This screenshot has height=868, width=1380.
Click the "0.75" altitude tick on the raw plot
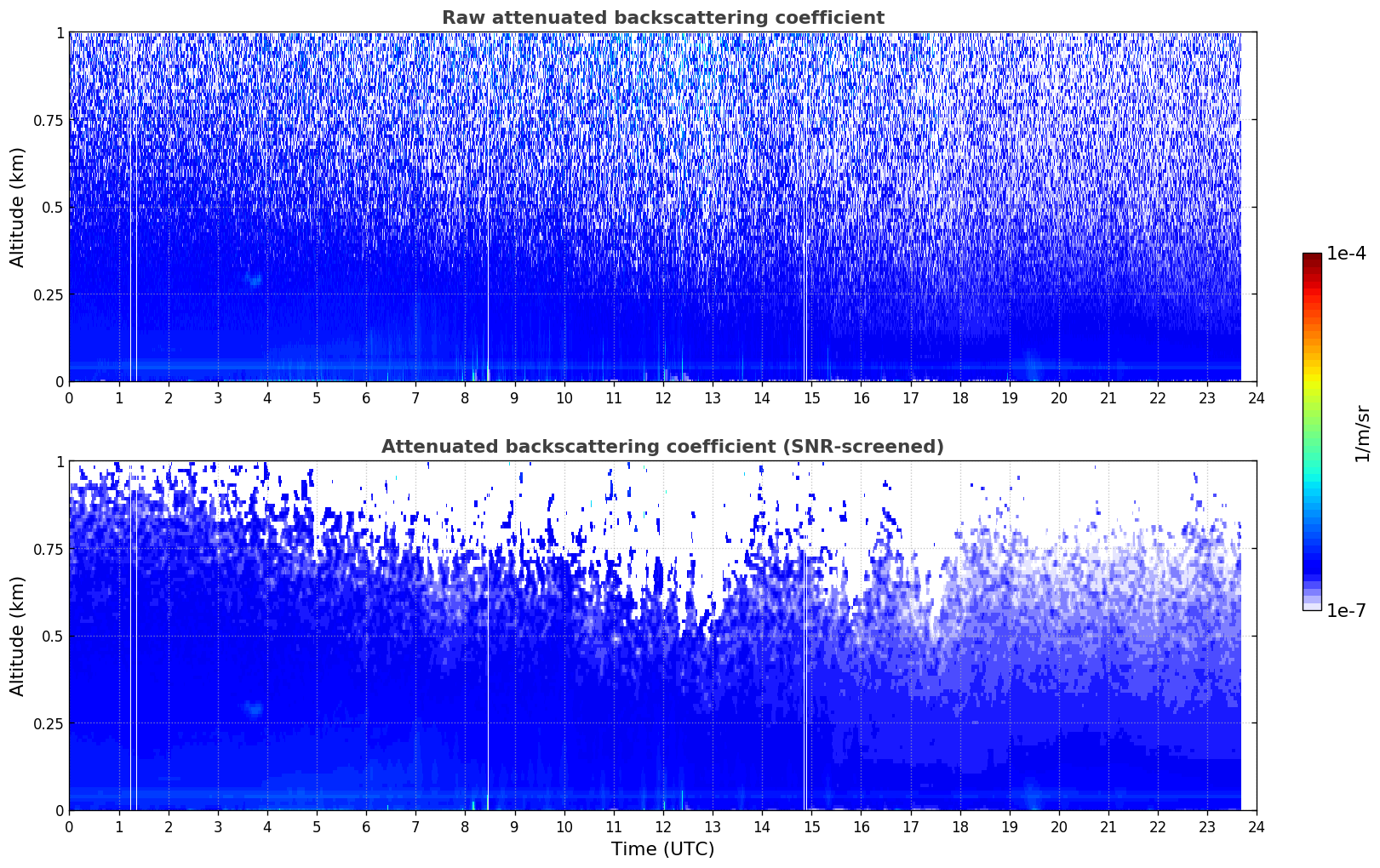[49, 120]
